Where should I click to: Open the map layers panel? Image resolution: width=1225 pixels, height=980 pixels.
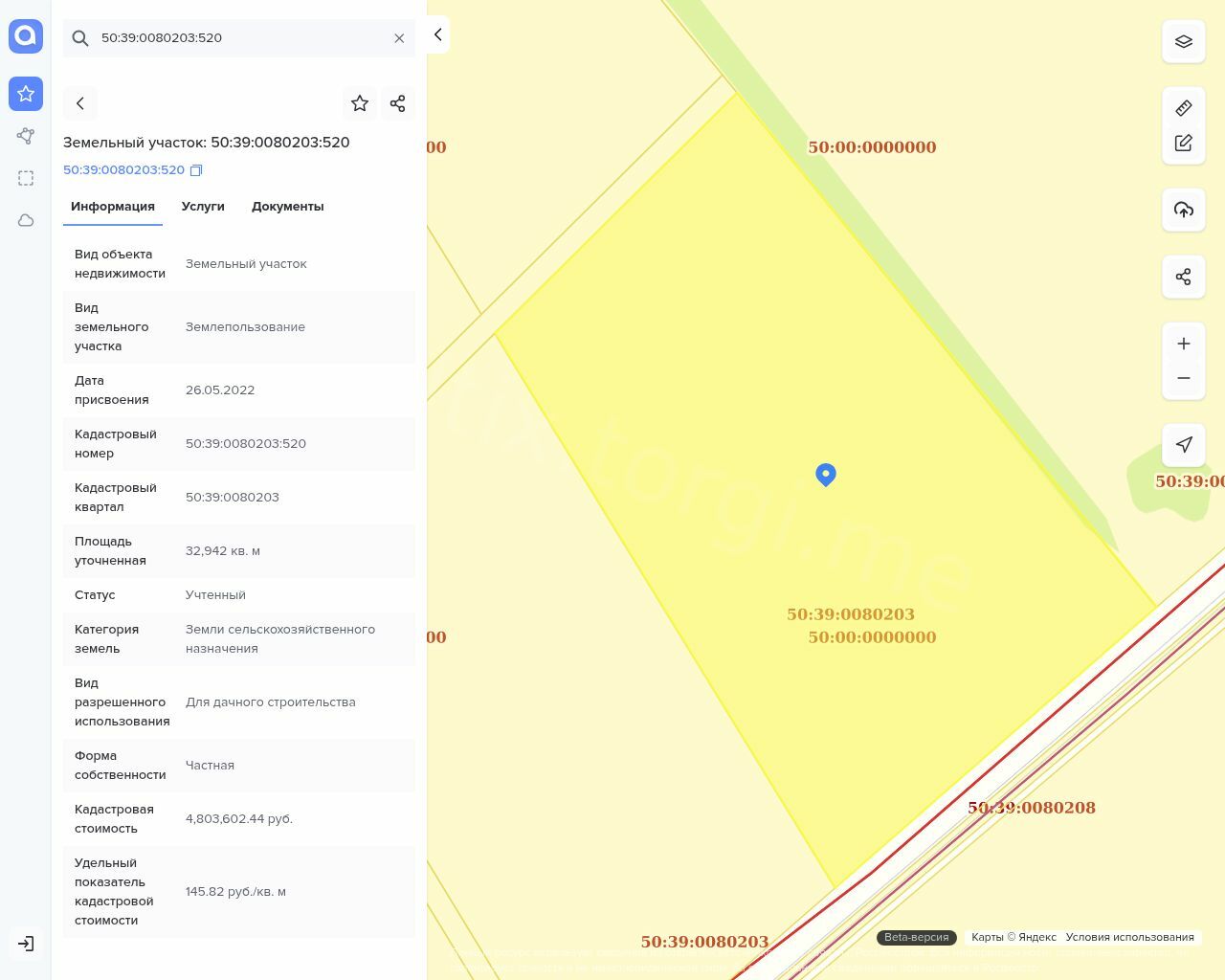(x=1183, y=41)
